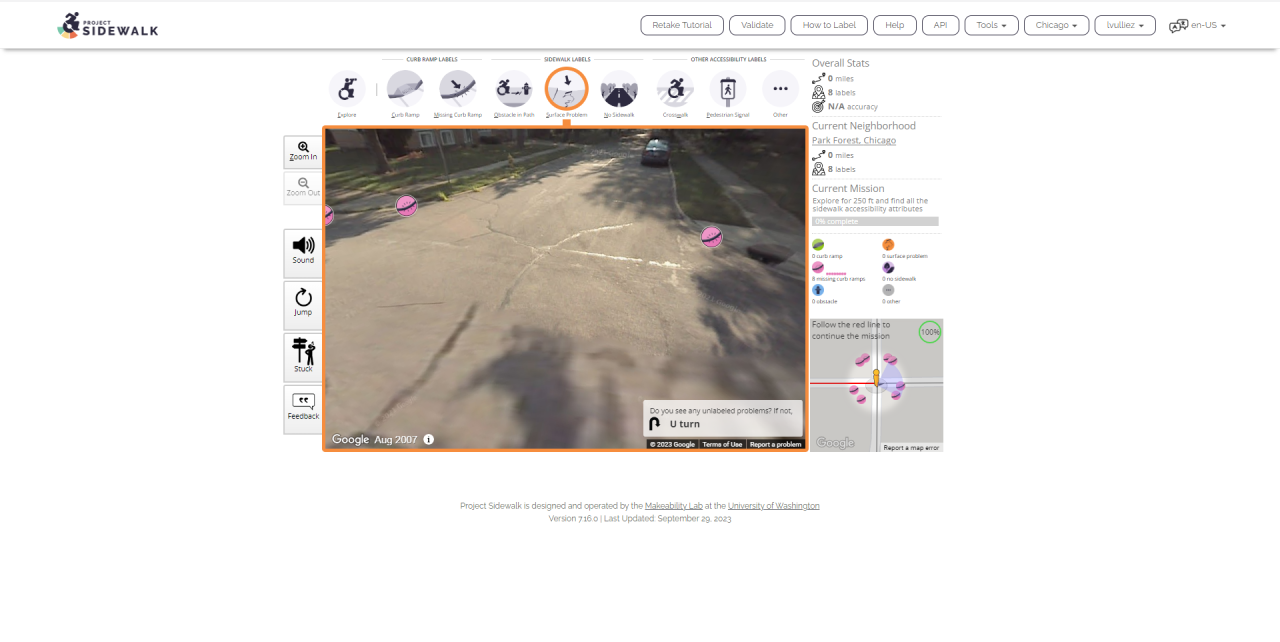Click the 'Aug 2007' capture date
1280x642 pixels.
tap(396, 439)
